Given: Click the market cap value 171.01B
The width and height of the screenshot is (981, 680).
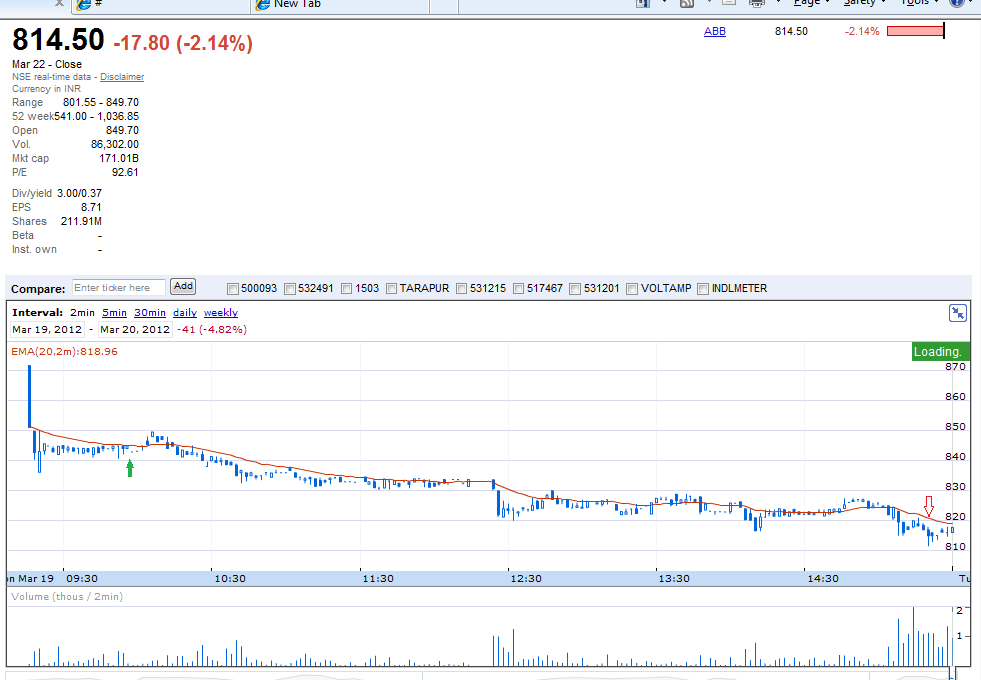Looking at the screenshot, I should click(x=119, y=158).
